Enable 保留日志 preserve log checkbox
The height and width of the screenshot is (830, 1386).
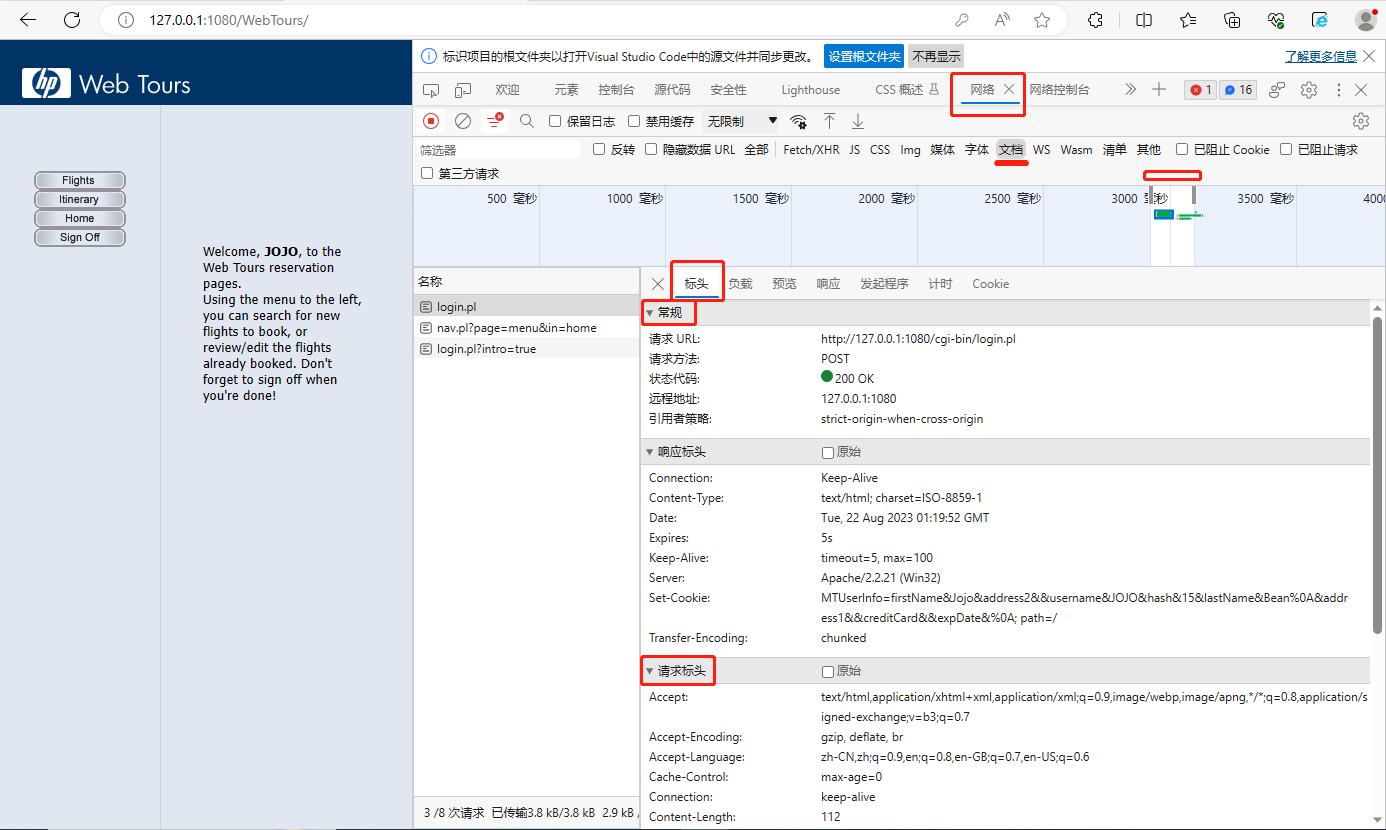pos(556,121)
